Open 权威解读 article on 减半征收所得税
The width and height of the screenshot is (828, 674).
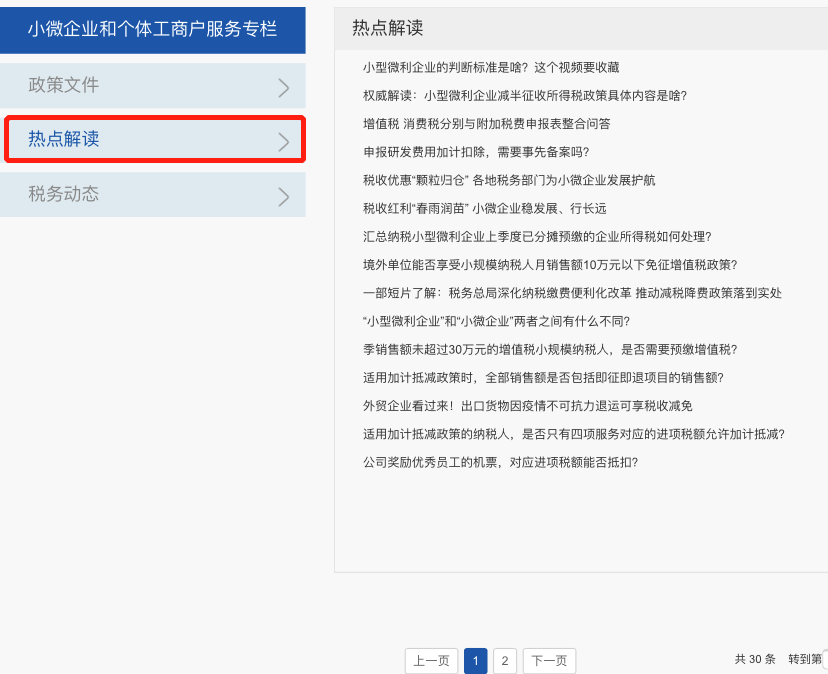click(x=525, y=96)
